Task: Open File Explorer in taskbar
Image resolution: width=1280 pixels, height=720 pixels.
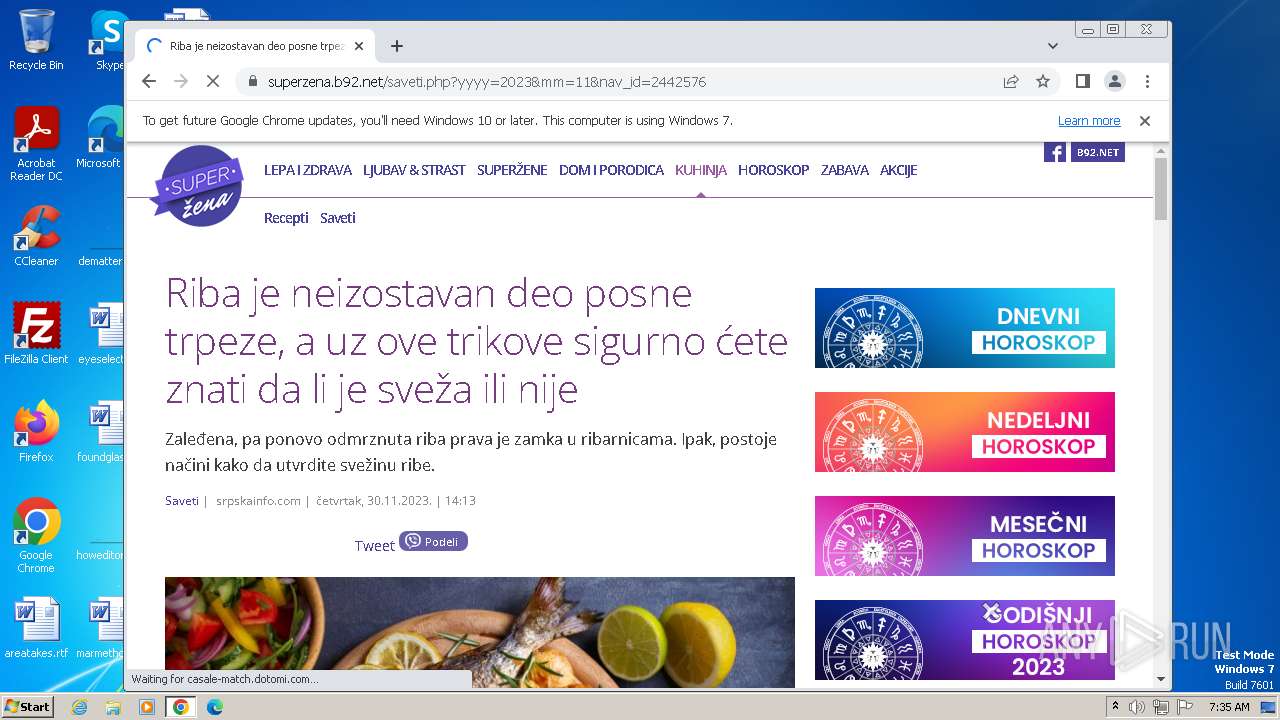Action: pos(113,706)
